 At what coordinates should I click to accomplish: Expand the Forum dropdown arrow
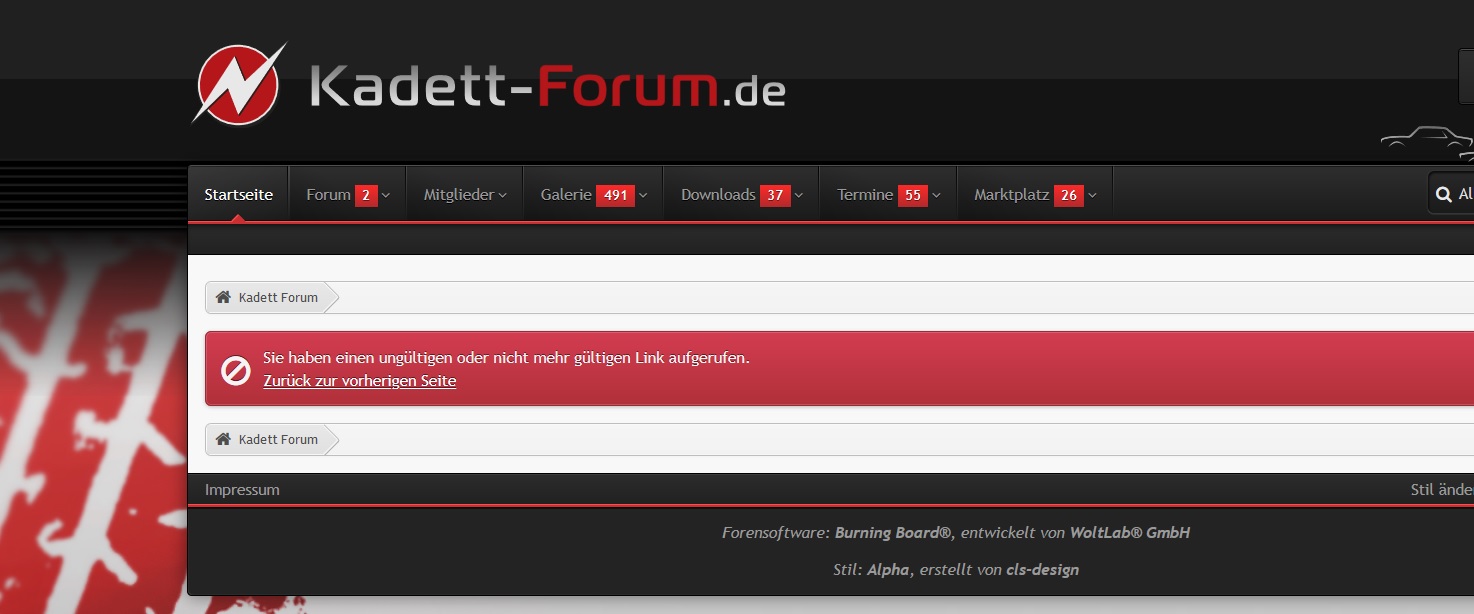click(386, 196)
